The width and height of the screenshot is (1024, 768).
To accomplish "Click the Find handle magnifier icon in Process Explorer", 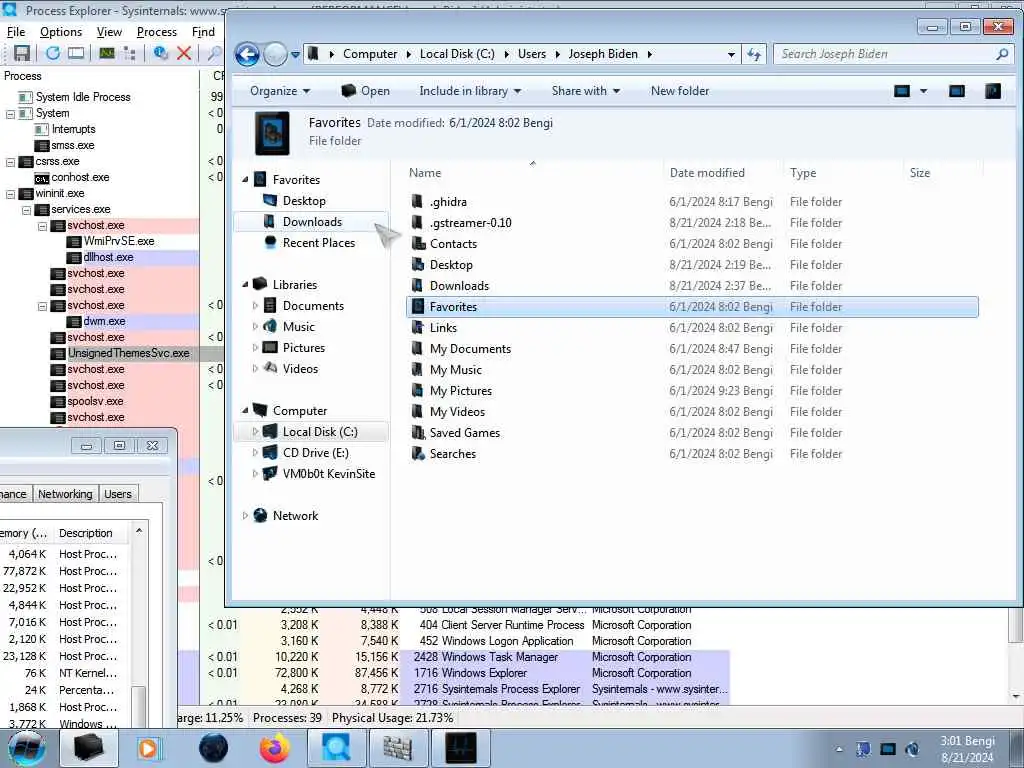I will 214,53.
